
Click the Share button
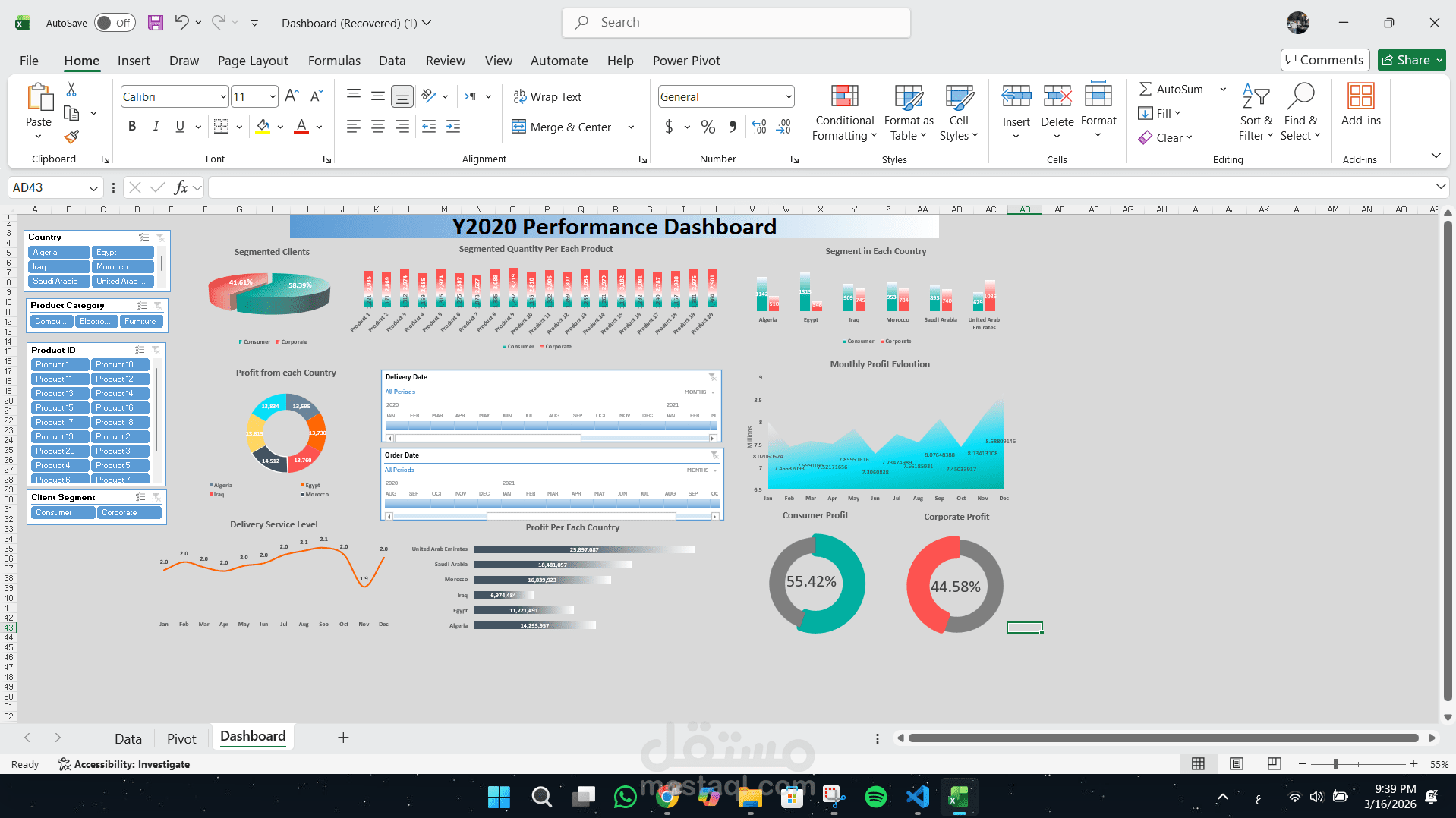click(x=1410, y=60)
